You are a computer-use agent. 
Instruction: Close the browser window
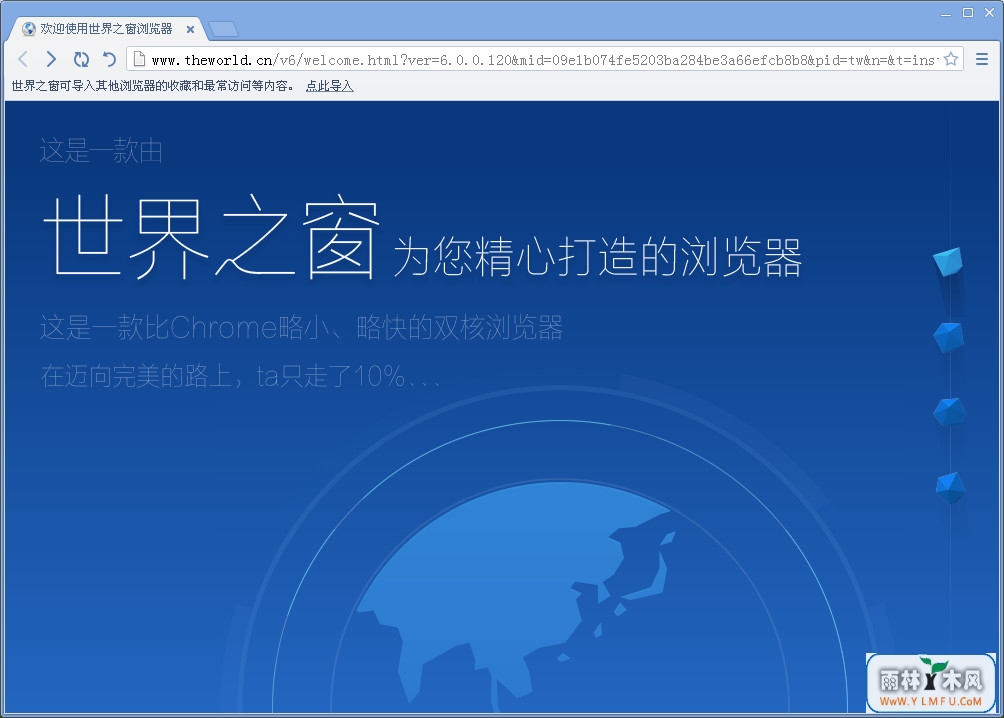(989, 13)
